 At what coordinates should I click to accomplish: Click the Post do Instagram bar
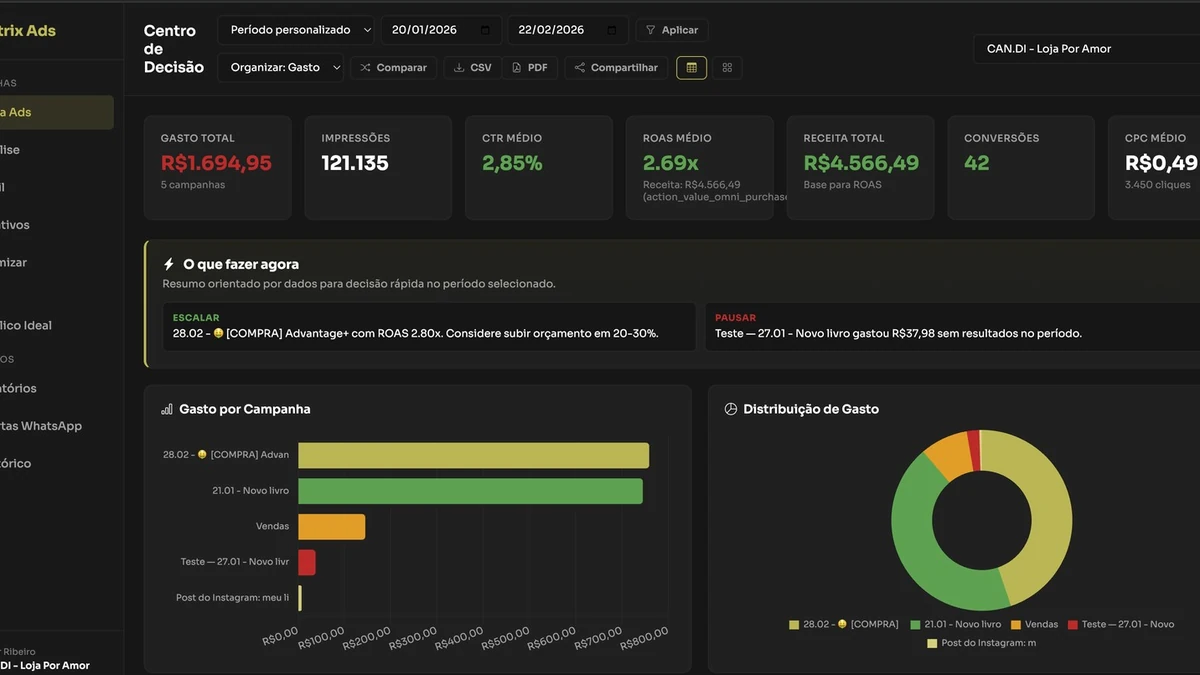coord(300,598)
